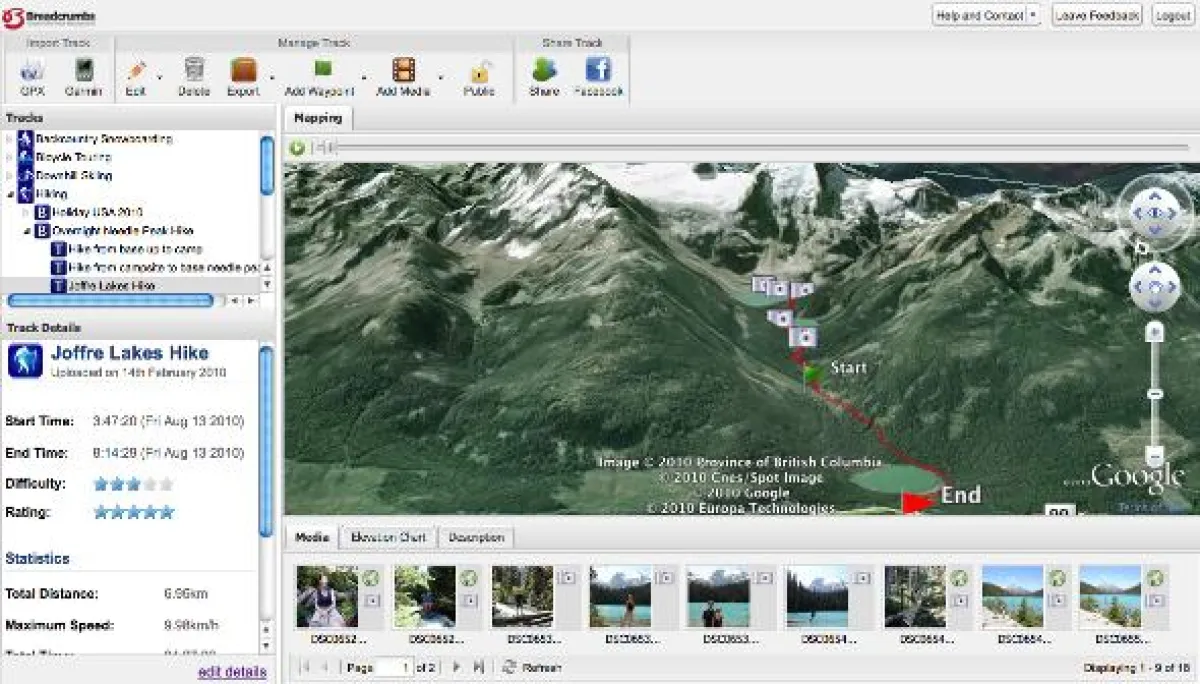The width and height of the screenshot is (1200, 684).
Task: Click the Share people icon
Action: [544, 69]
